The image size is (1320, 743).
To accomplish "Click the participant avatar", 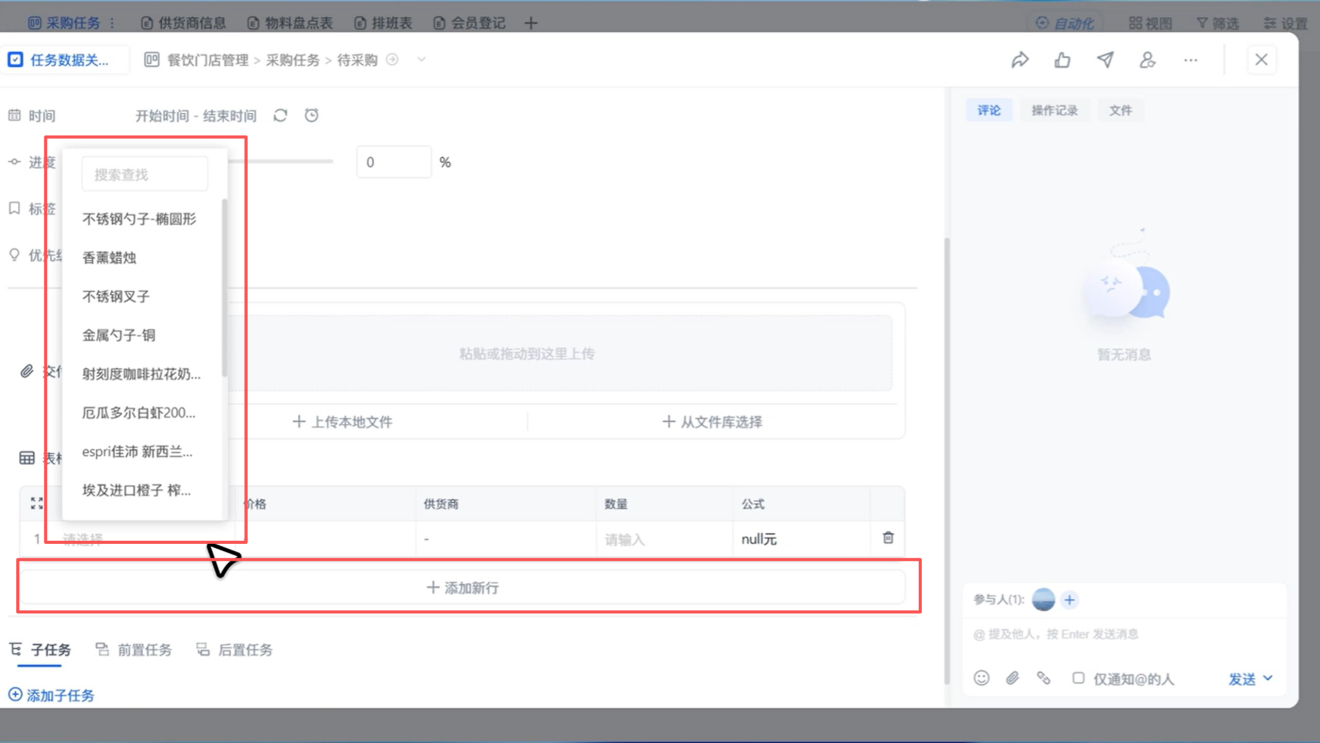I will tap(1043, 599).
